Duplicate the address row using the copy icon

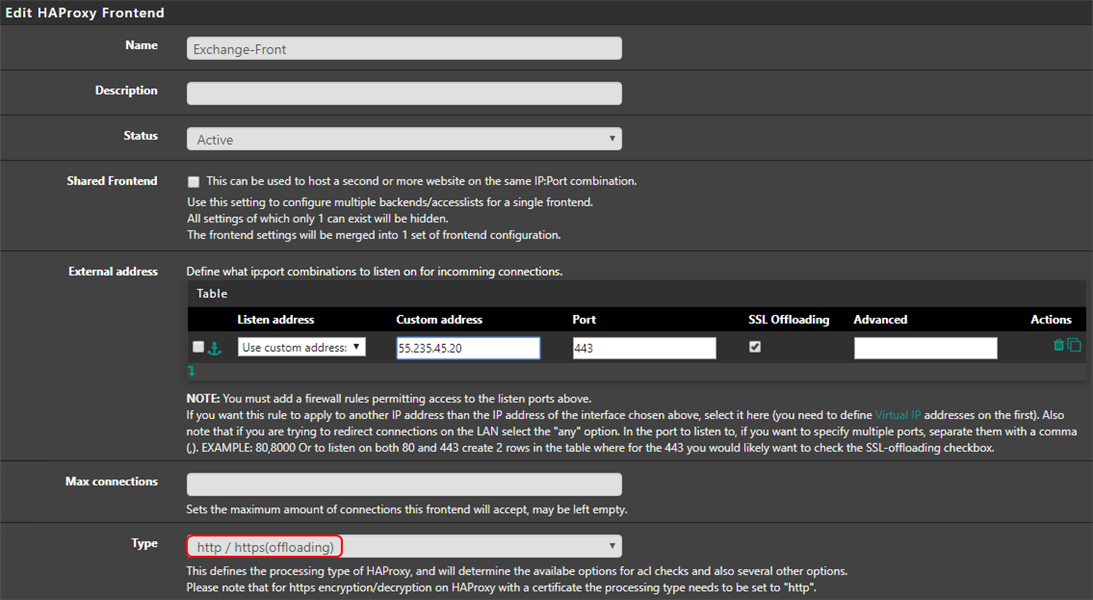(x=1074, y=345)
